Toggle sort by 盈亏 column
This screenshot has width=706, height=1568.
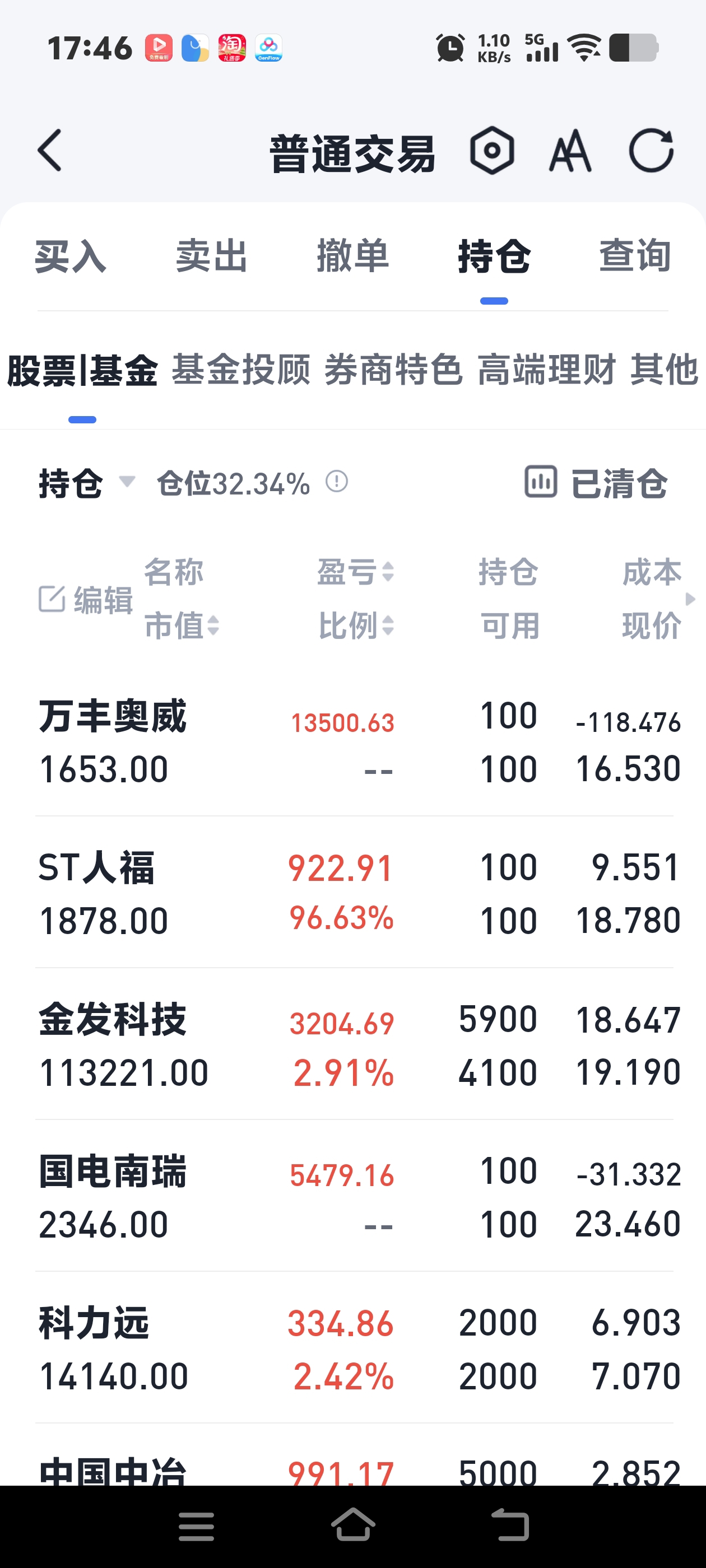(x=356, y=572)
